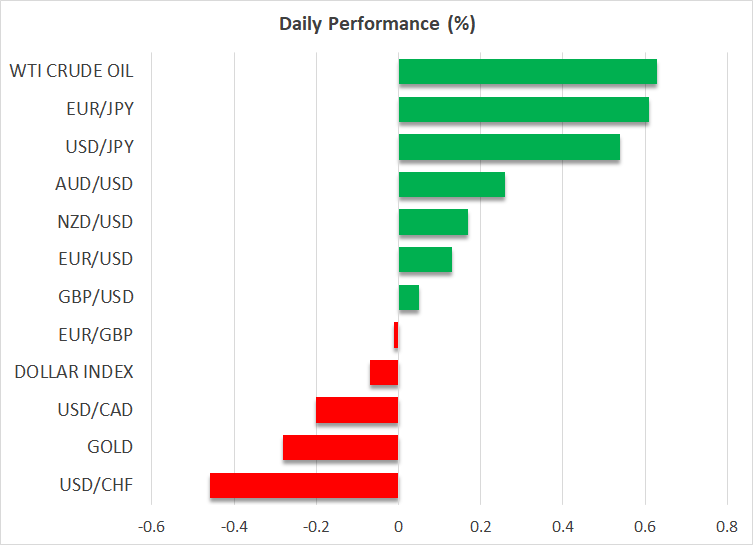Screen dimensions: 753x545
Task: Select the AUD/USD green bar
Action: click(x=451, y=184)
